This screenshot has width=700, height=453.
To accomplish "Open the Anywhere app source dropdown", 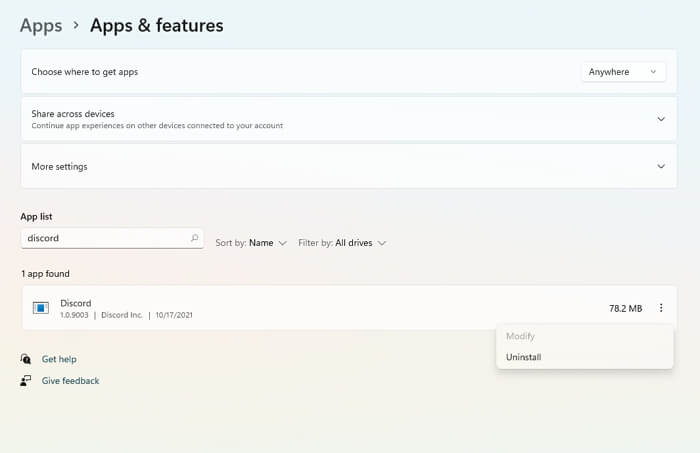I will coord(623,72).
